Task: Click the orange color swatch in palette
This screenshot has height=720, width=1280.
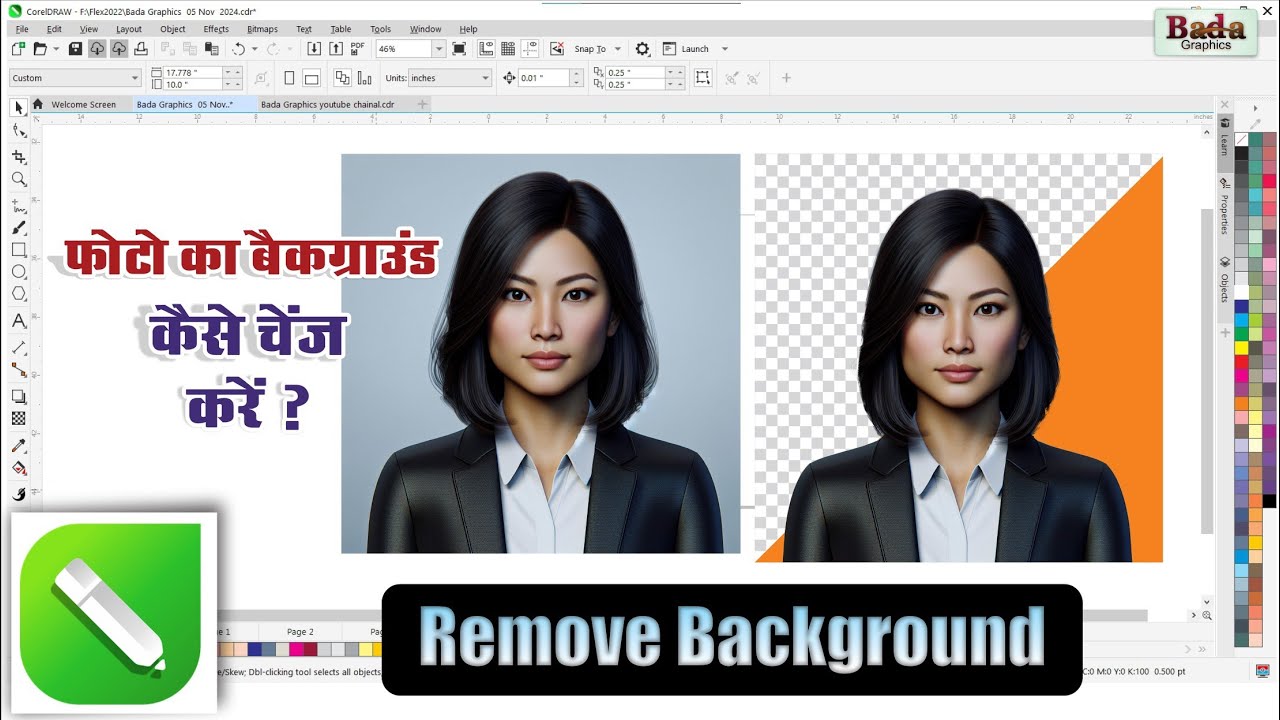Action: (x=1241, y=404)
